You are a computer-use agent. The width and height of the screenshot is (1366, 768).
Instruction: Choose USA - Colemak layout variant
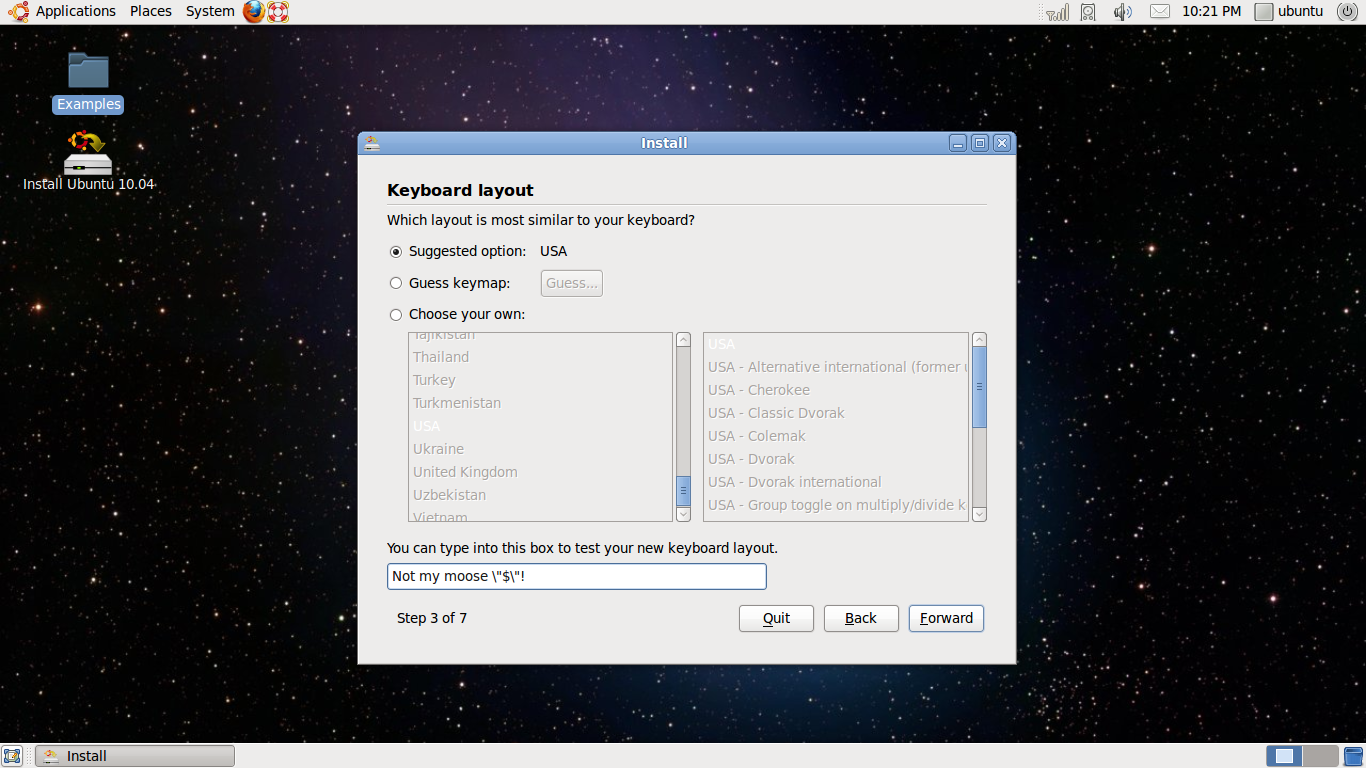(x=836, y=436)
